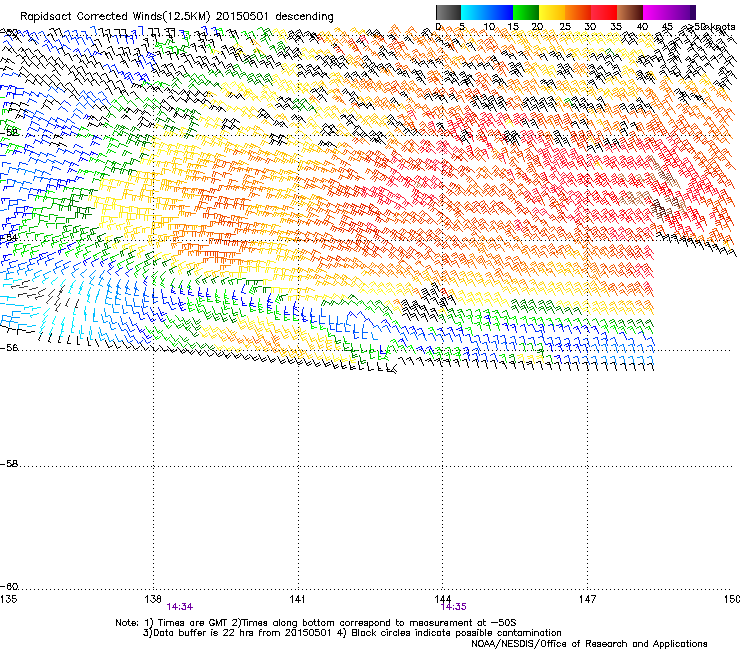Click the -54 latitude axis label
Screen dimensions: 740x650
point(9,238)
